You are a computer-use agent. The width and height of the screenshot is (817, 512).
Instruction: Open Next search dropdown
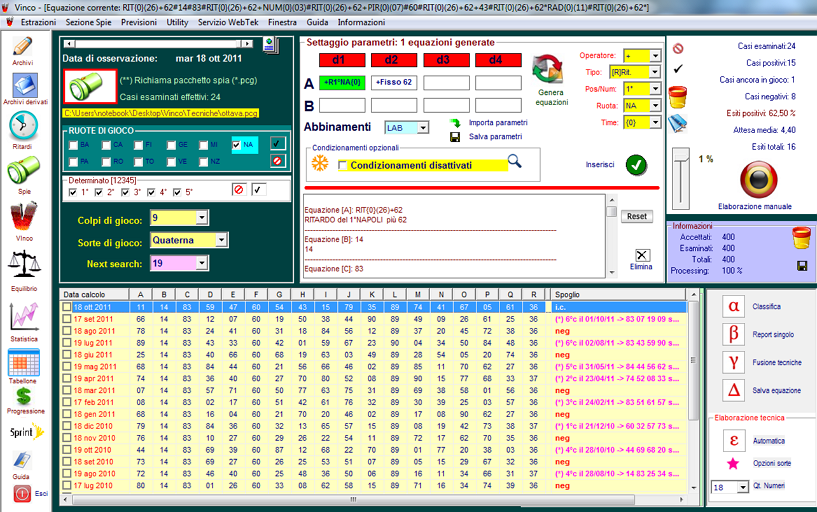coord(202,263)
